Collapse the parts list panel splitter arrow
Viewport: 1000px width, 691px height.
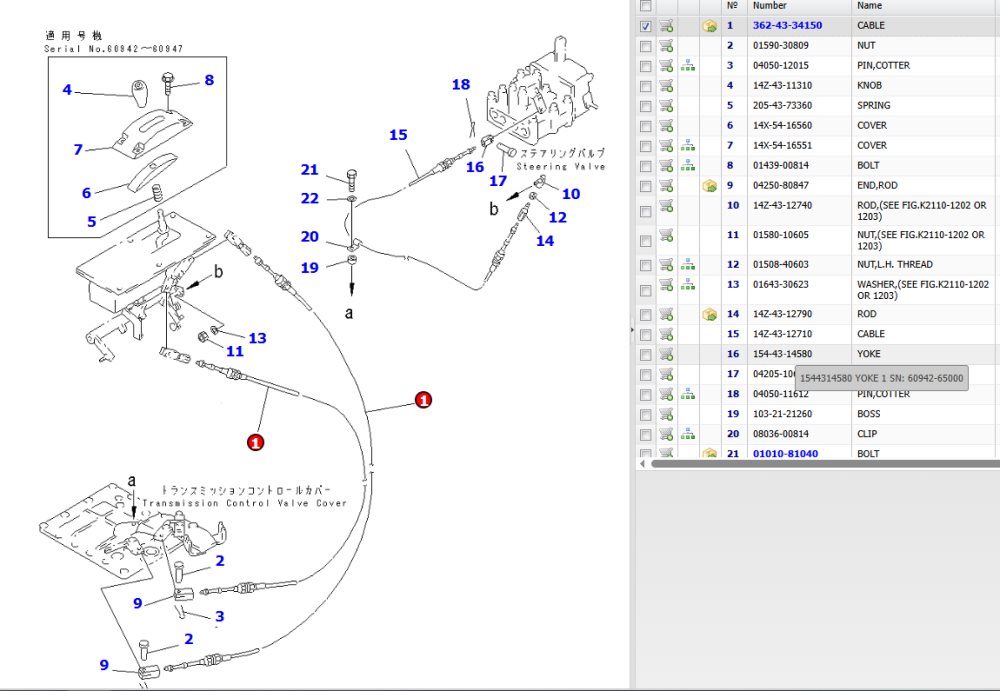632,330
